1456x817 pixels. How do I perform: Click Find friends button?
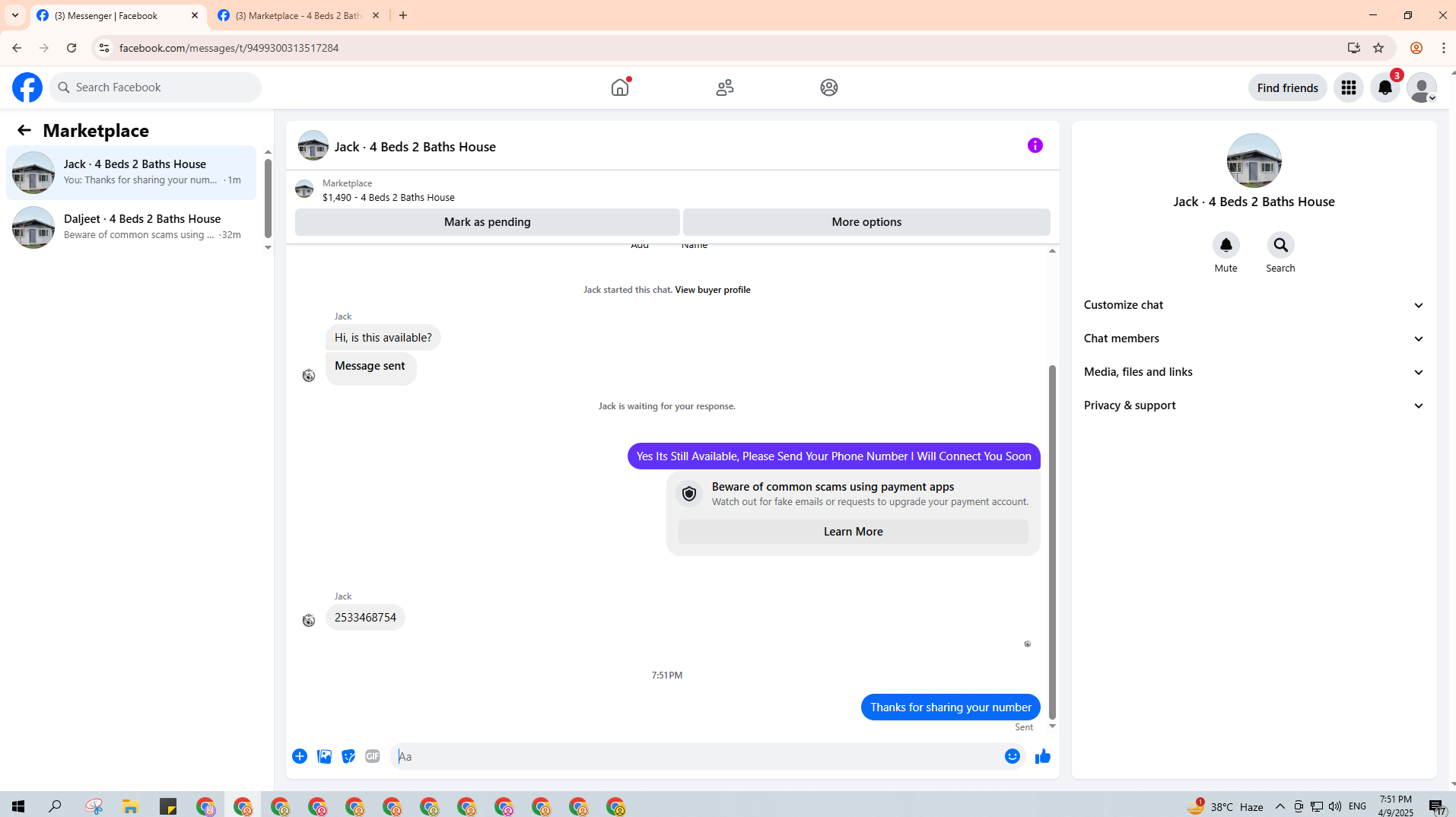[x=1287, y=87]
